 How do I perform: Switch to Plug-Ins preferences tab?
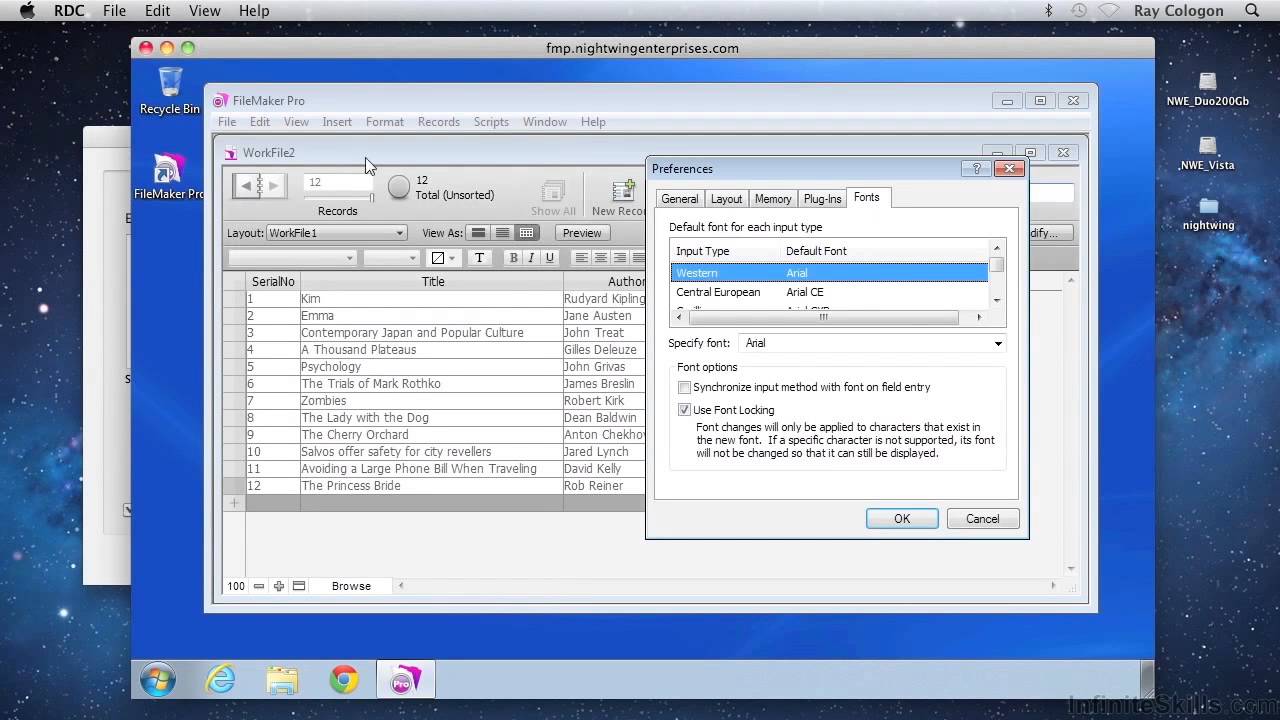click(822, 199)
